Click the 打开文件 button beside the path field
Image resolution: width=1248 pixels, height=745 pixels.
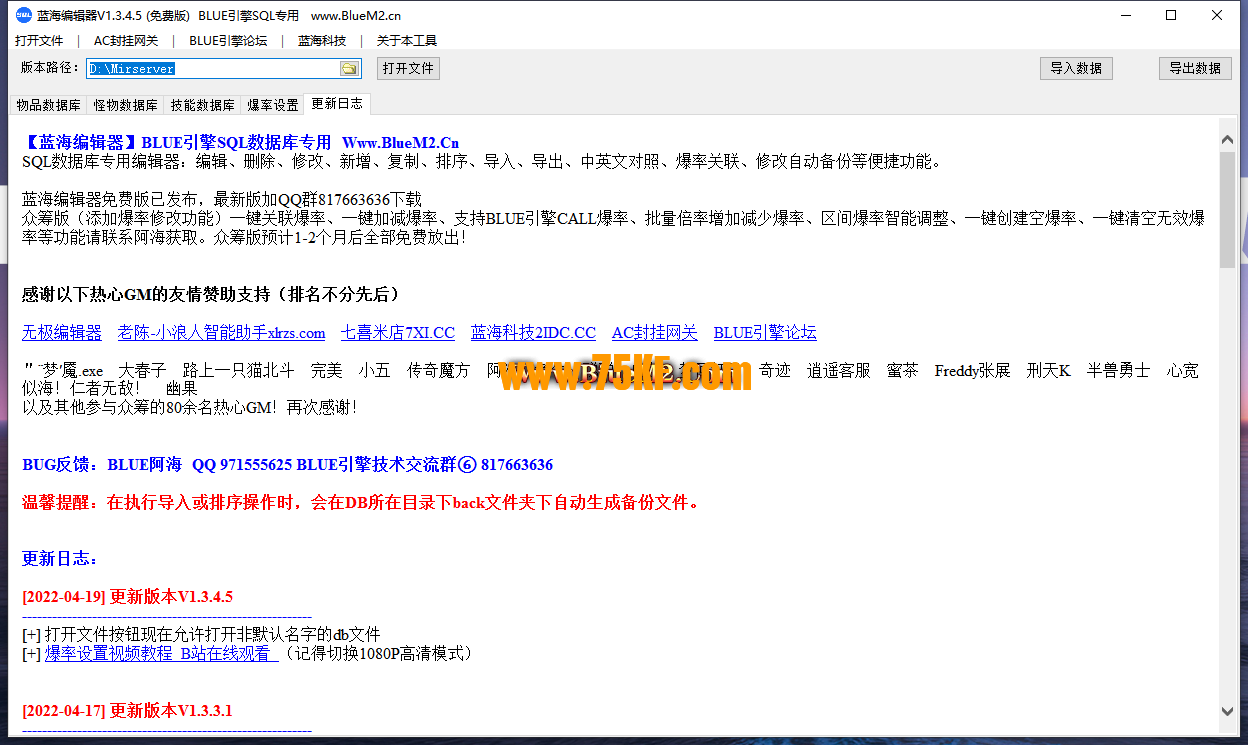click(408, 68)
